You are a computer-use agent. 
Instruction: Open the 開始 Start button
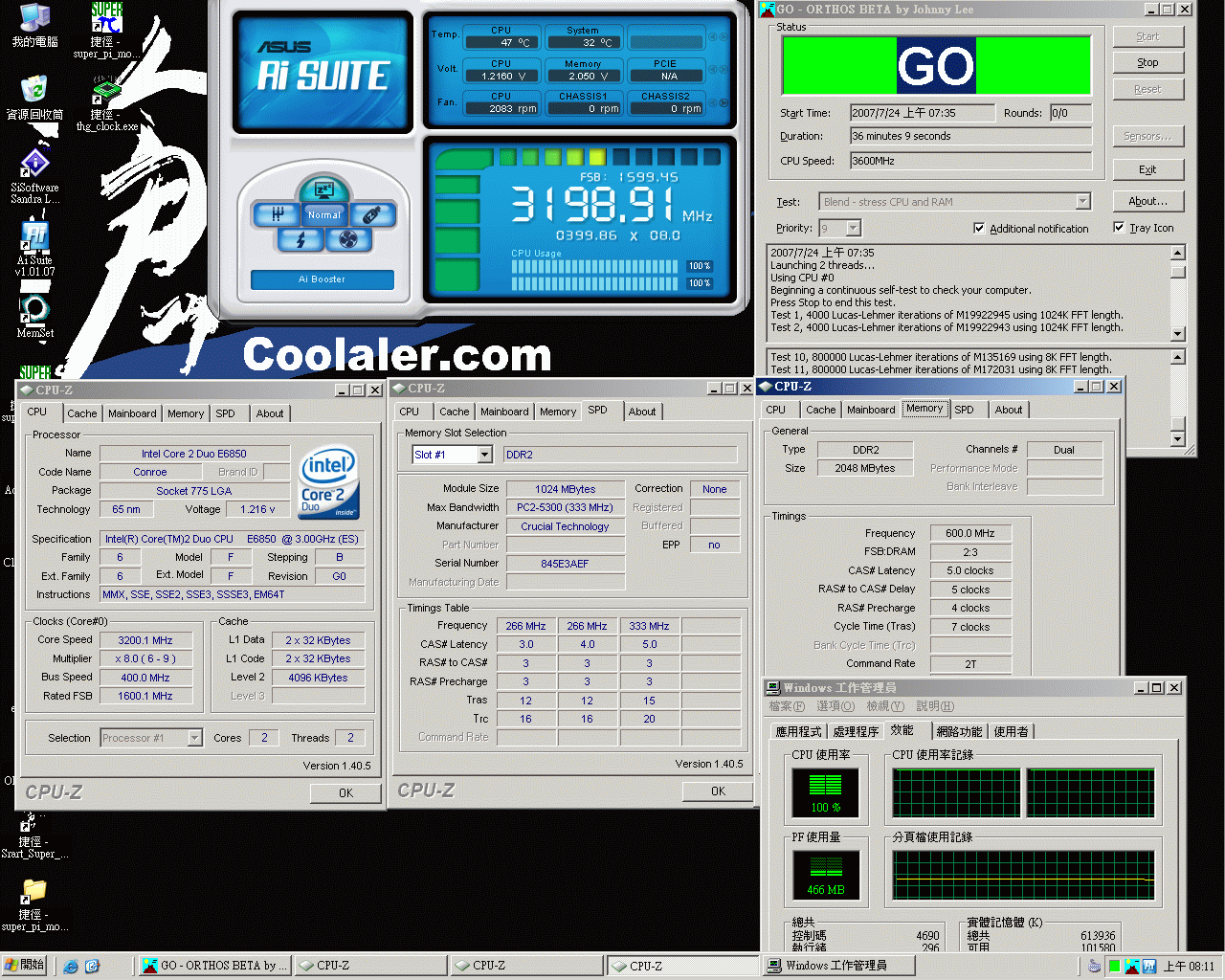pyautogui.click(x=25, y=966)
